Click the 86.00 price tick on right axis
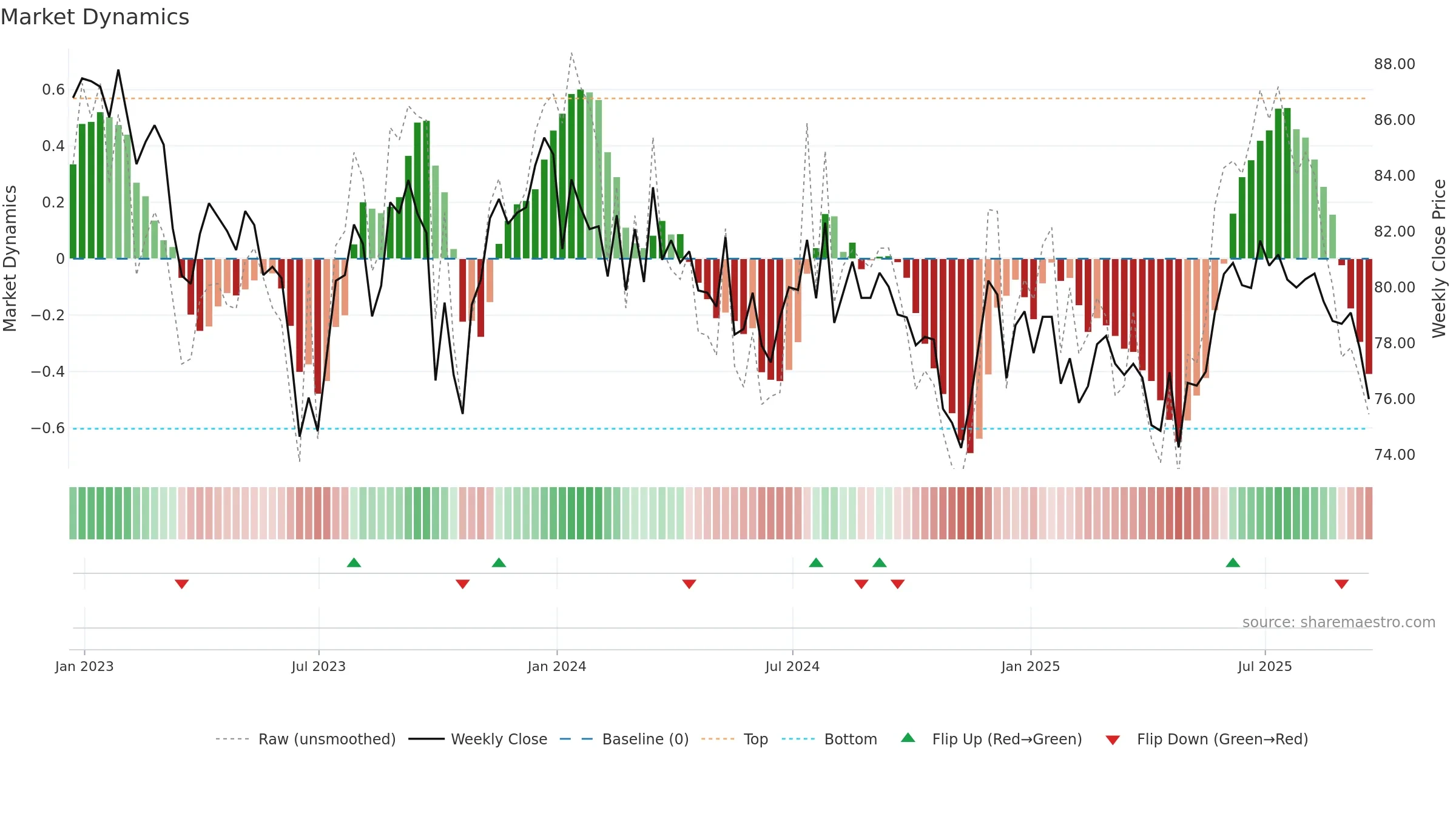This screenshot has width=1456, height=819. [x=1395, y=120]
